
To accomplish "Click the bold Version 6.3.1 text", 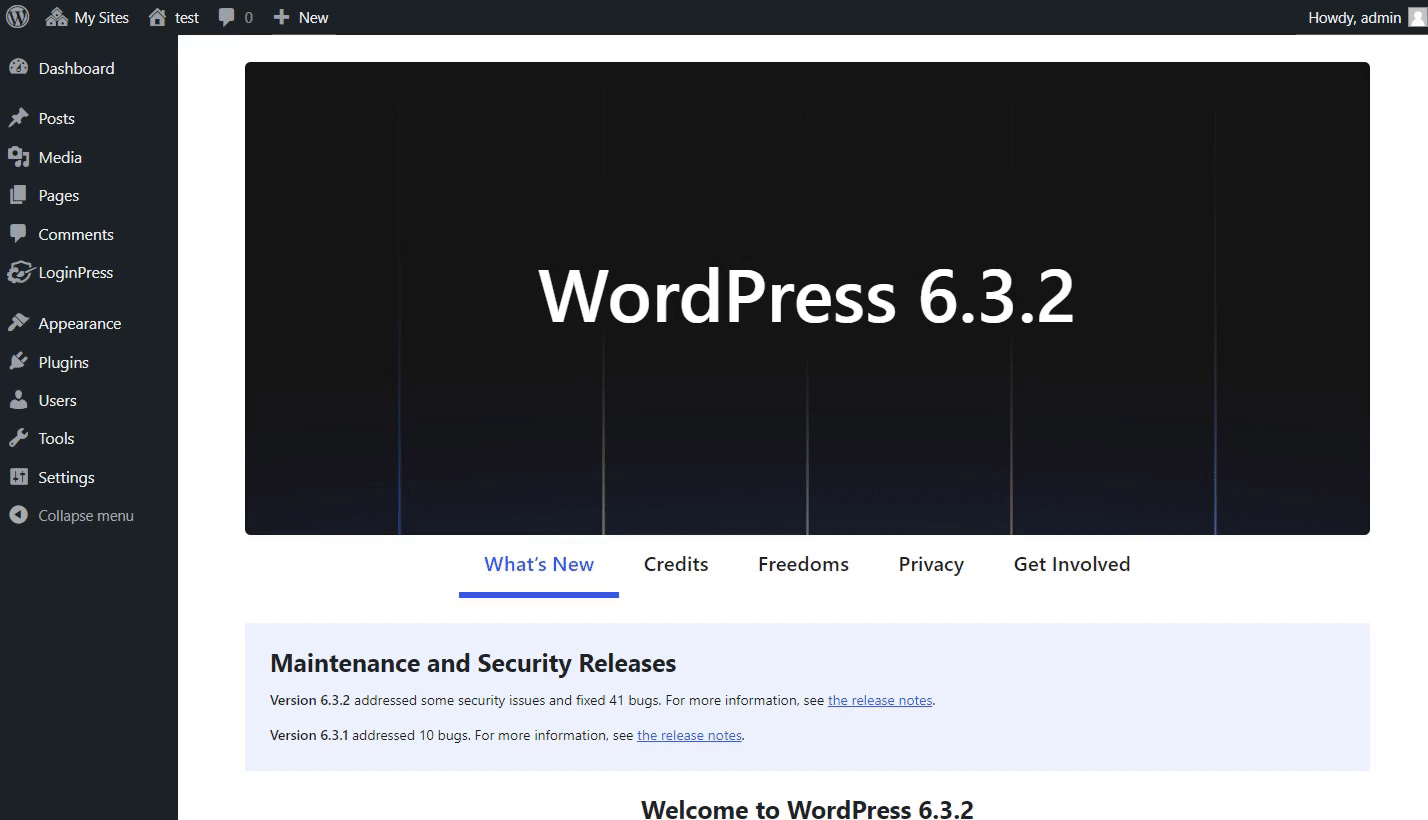I will pos(309,735).
